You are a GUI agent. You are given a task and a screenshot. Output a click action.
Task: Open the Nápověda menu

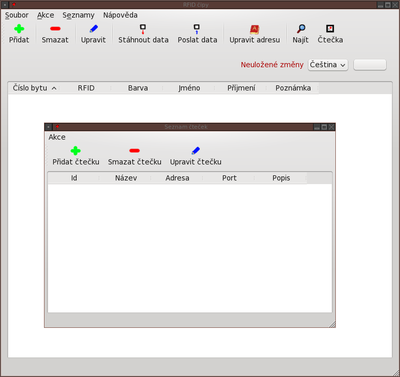[120, 15]
